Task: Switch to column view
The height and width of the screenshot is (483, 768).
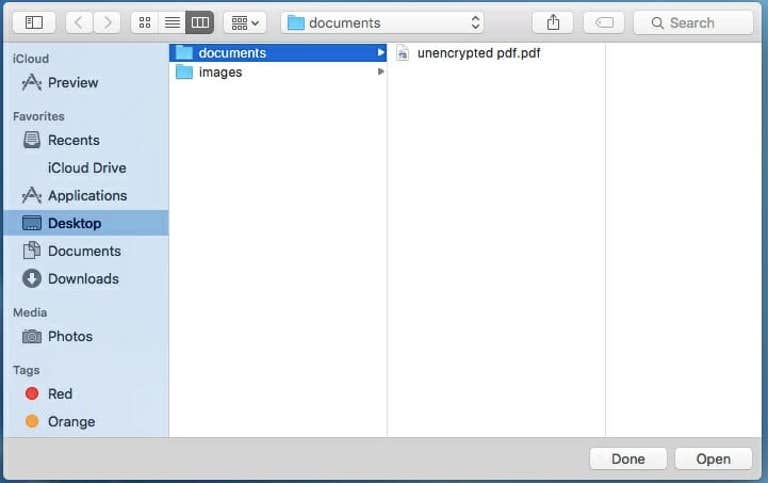Action: click(x=200, y=23)
